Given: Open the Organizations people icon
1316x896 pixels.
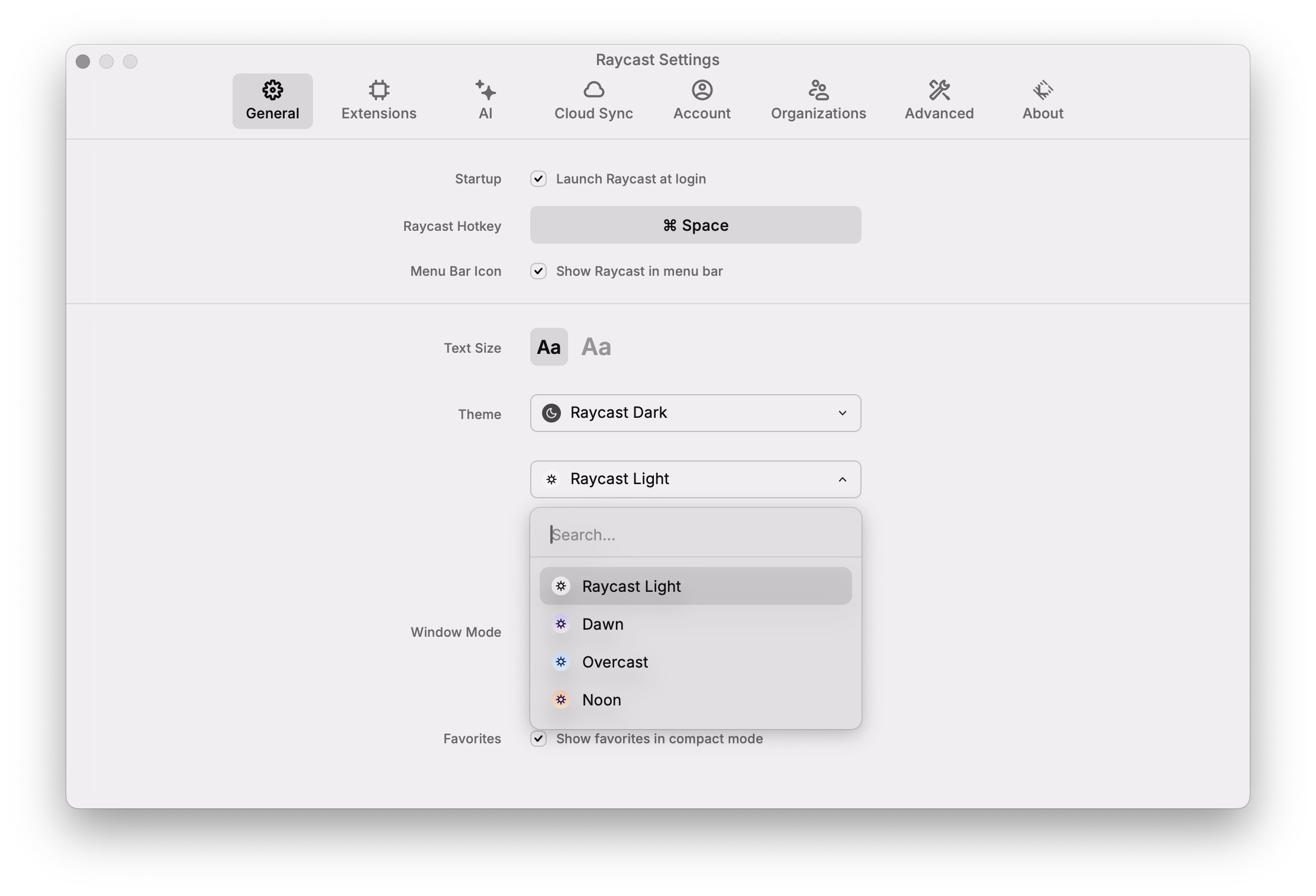Looking at the screenshot, I should (818, 91).
